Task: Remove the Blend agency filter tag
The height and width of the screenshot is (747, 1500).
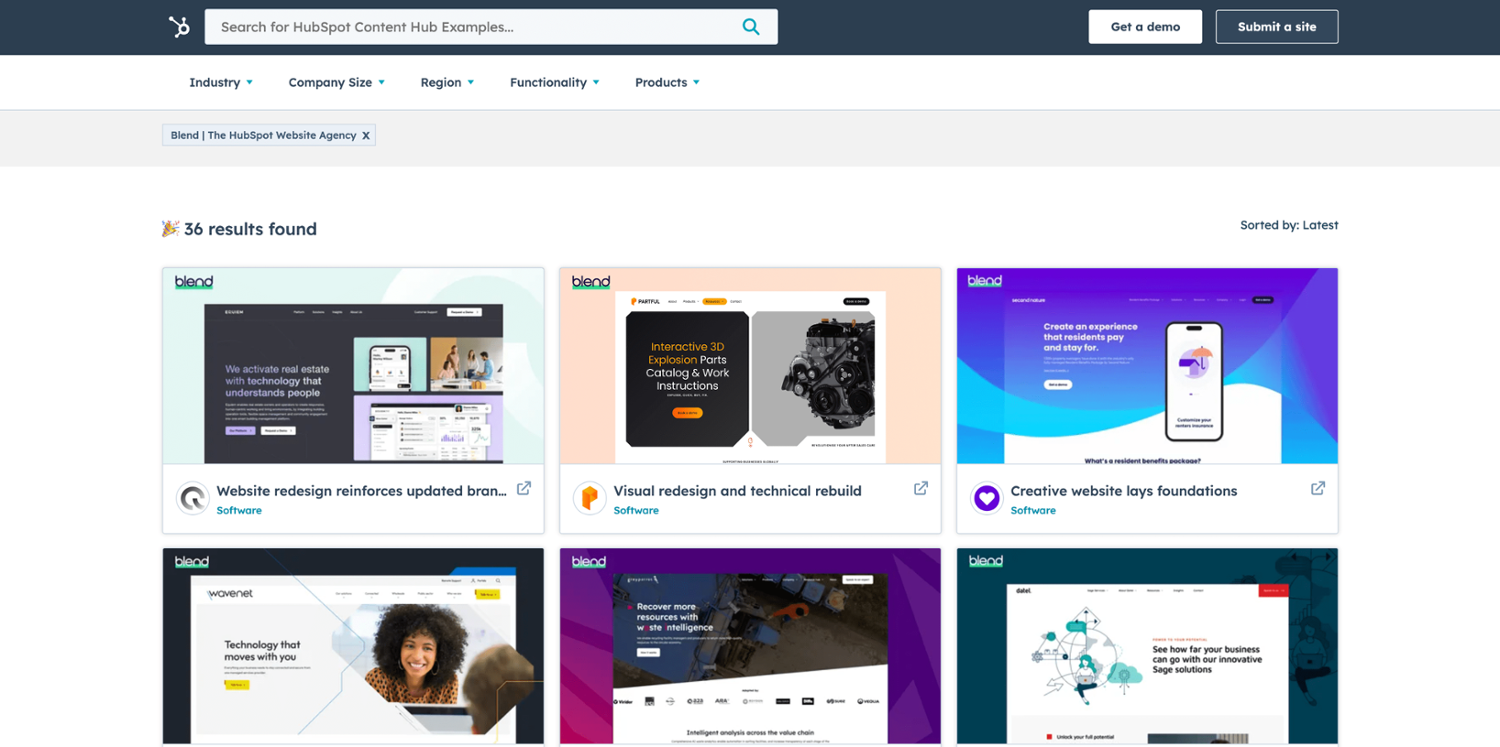Action: tap(366, 135)
